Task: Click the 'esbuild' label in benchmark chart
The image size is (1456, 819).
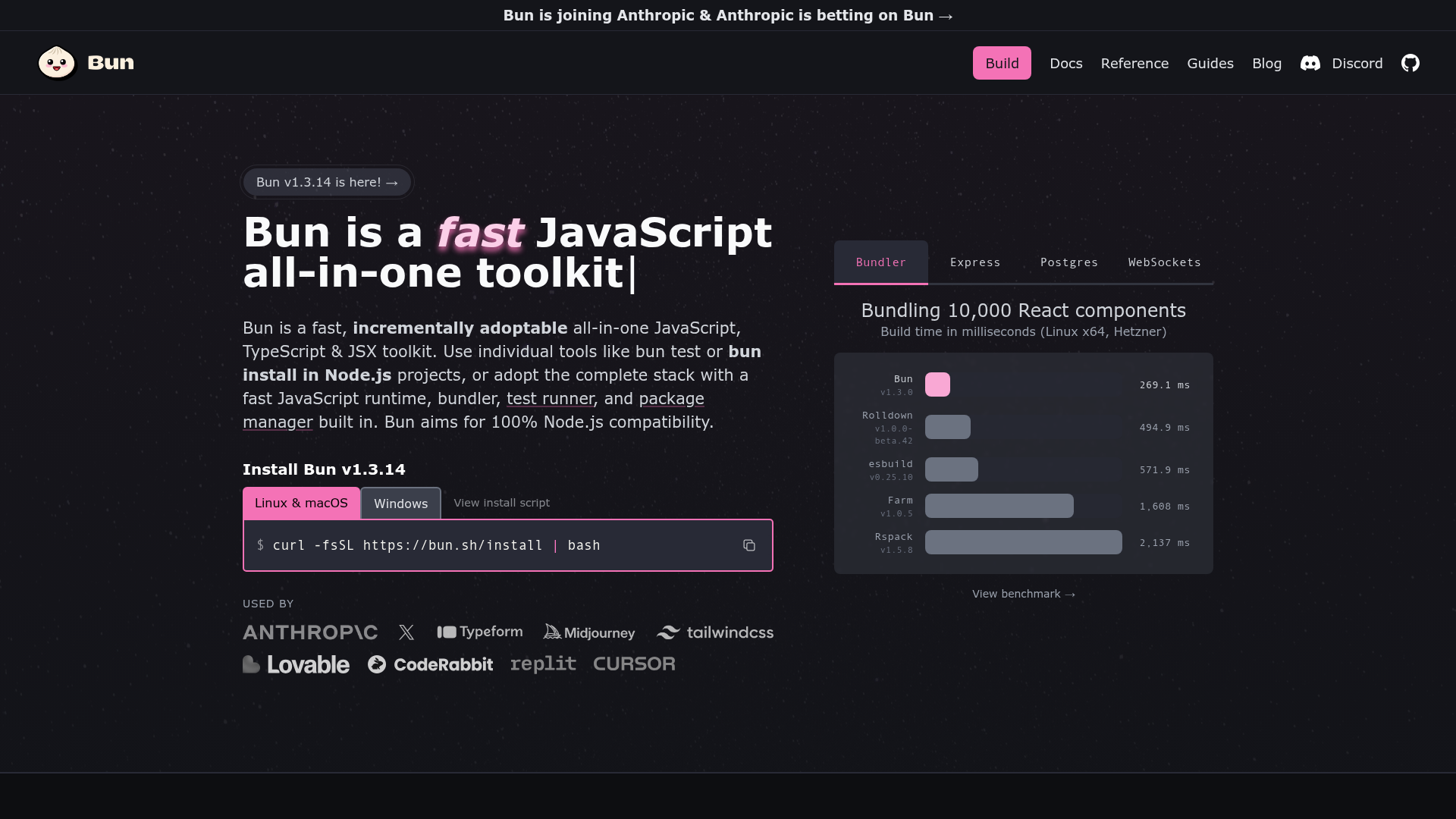Action: tap(891, 464)
